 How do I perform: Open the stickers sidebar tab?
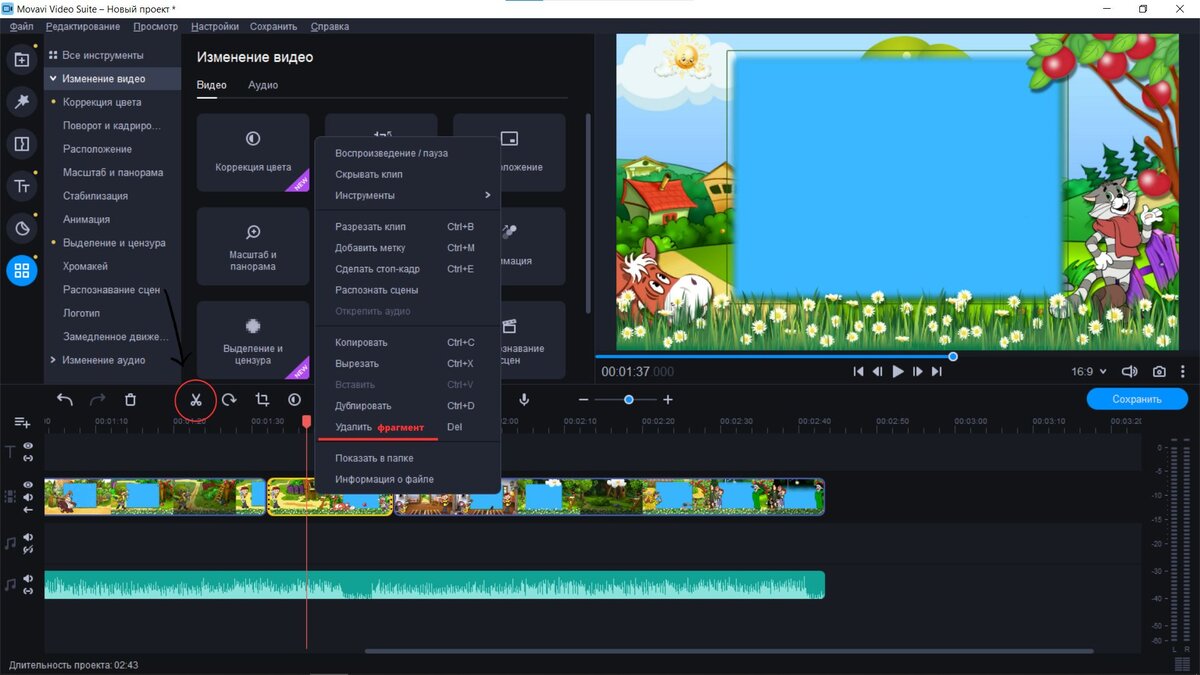21,228
